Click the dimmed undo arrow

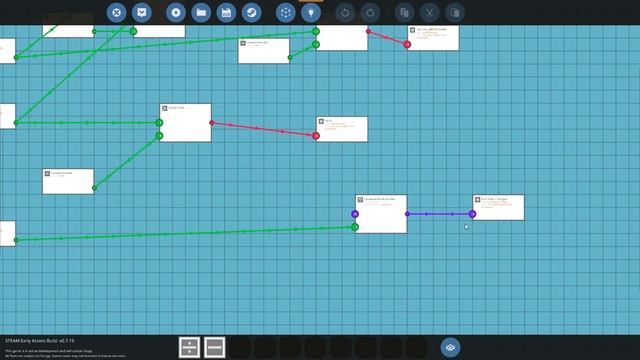click(x=345, y=13)
